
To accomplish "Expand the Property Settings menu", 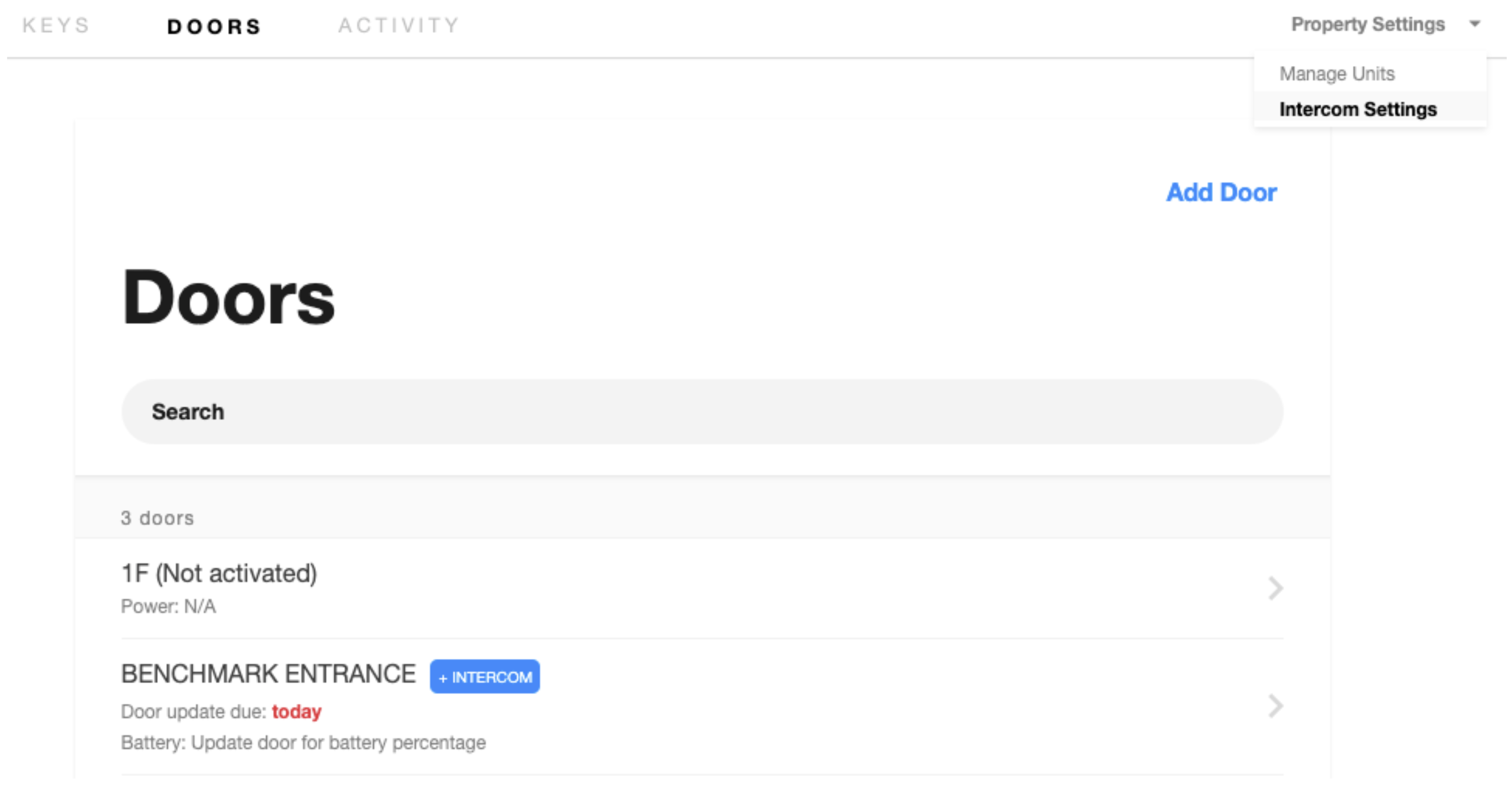I will pos(1369,25).
